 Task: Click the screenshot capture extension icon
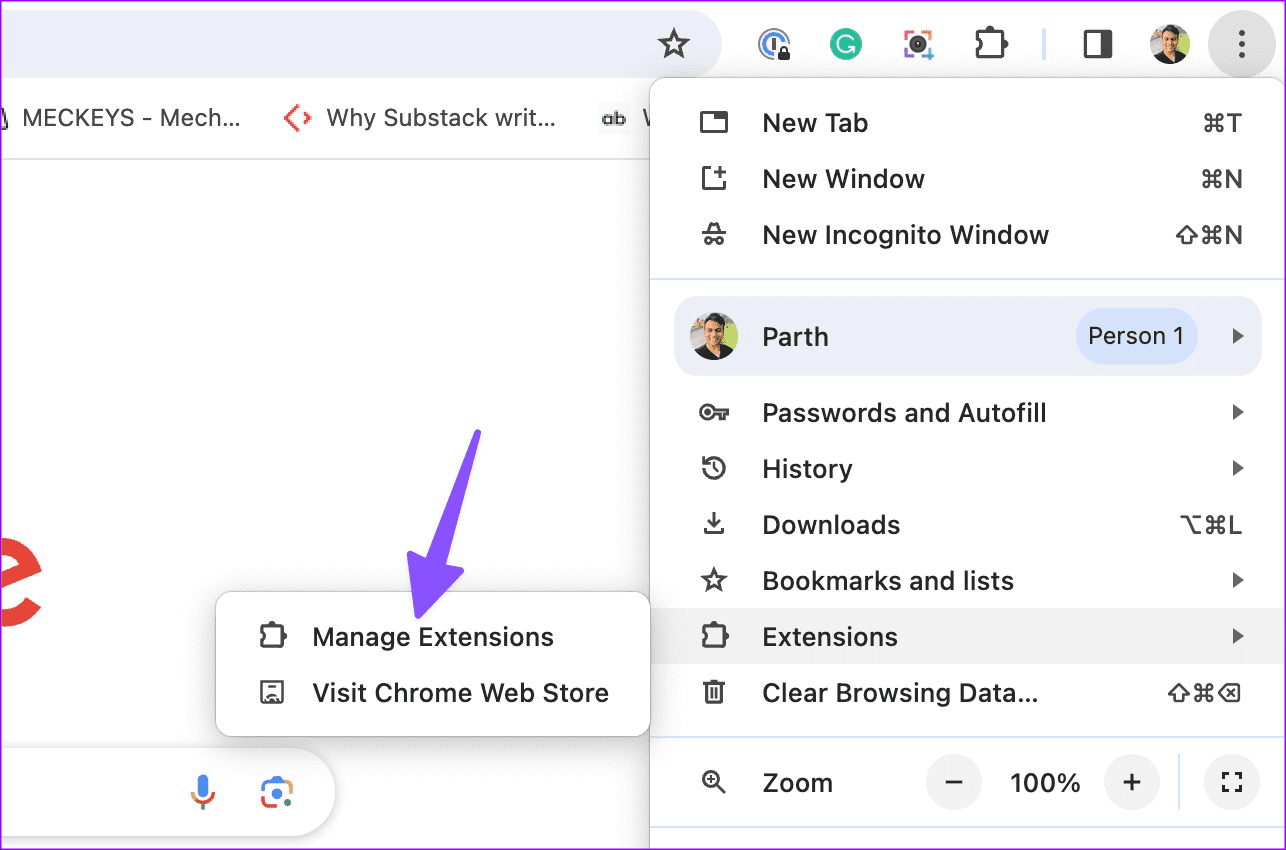[918, 43]
